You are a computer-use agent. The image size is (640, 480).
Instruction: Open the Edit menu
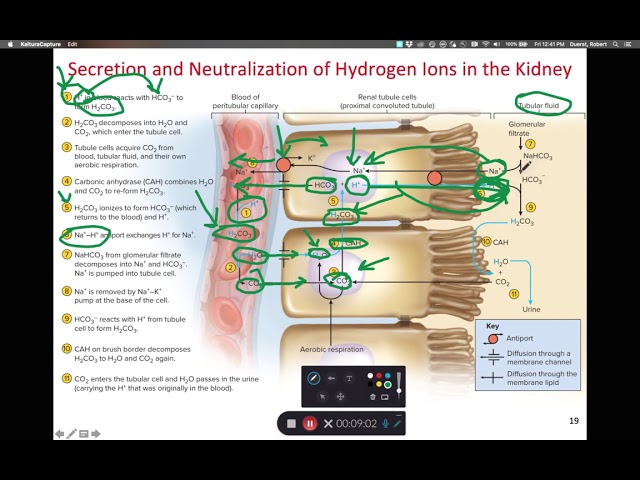(72, 44)
